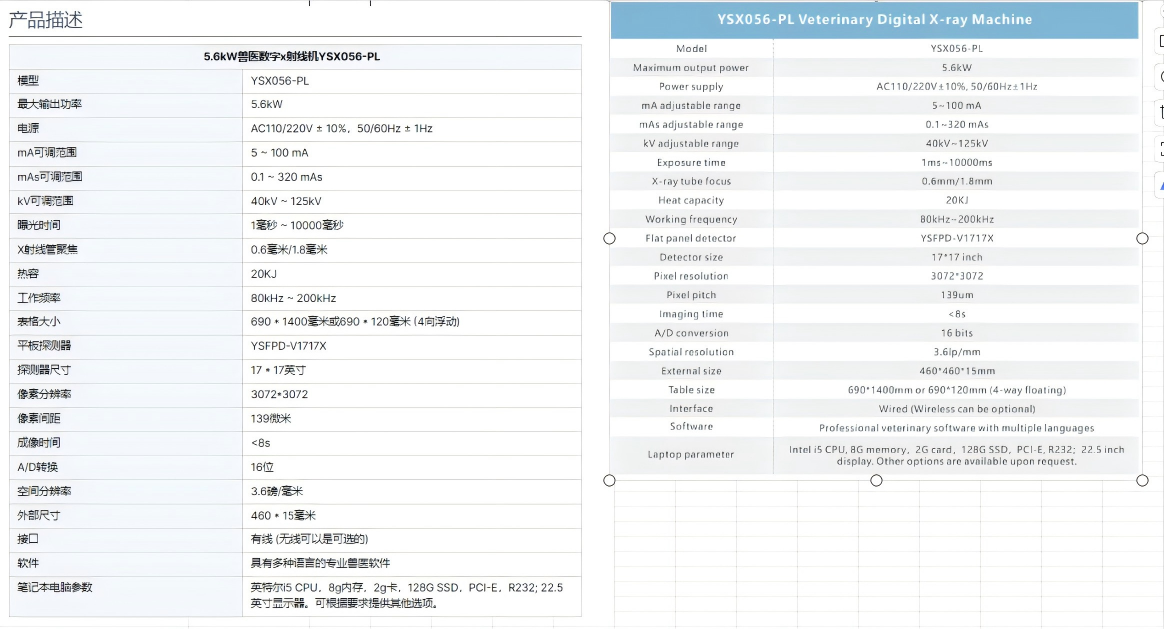Viewport: 1164px width, 629px height.
Task: Select the External size label
Action: [x=691, y=371]
